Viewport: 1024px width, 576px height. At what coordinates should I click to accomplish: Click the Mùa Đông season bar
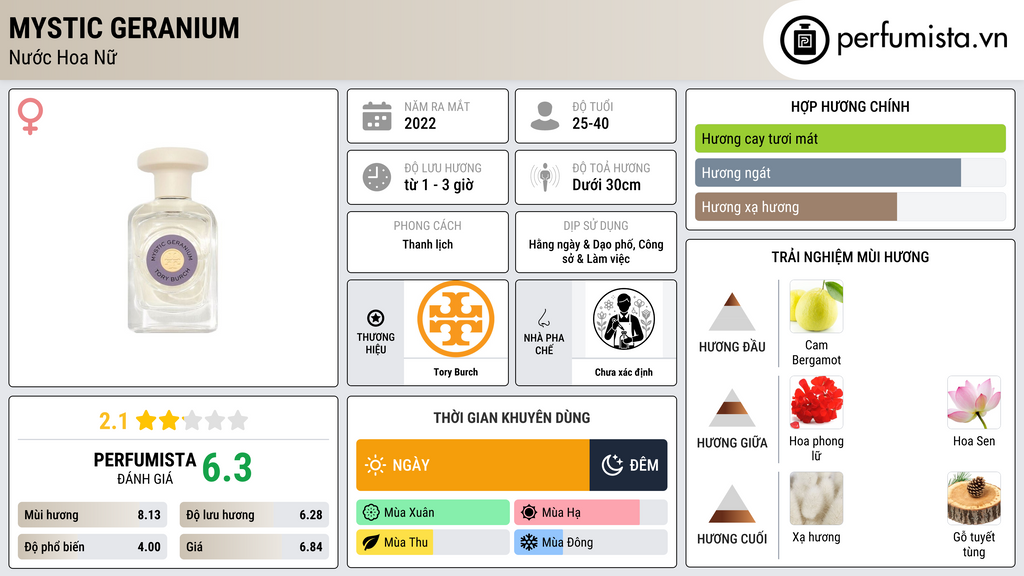591,543
